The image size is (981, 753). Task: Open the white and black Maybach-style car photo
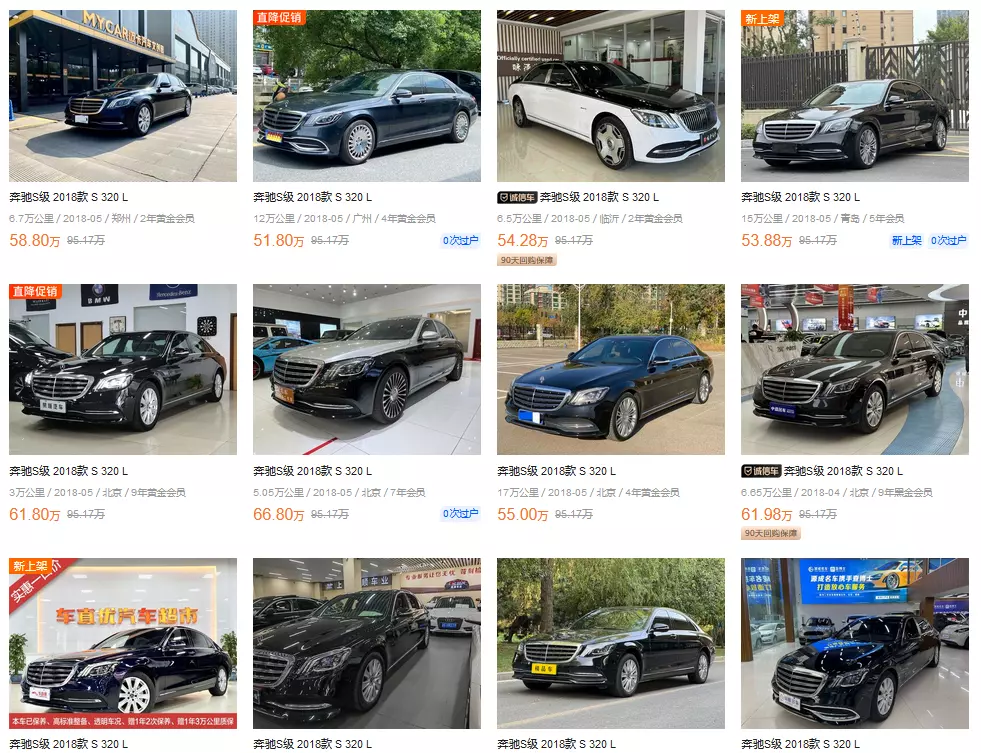click(611, 96)
